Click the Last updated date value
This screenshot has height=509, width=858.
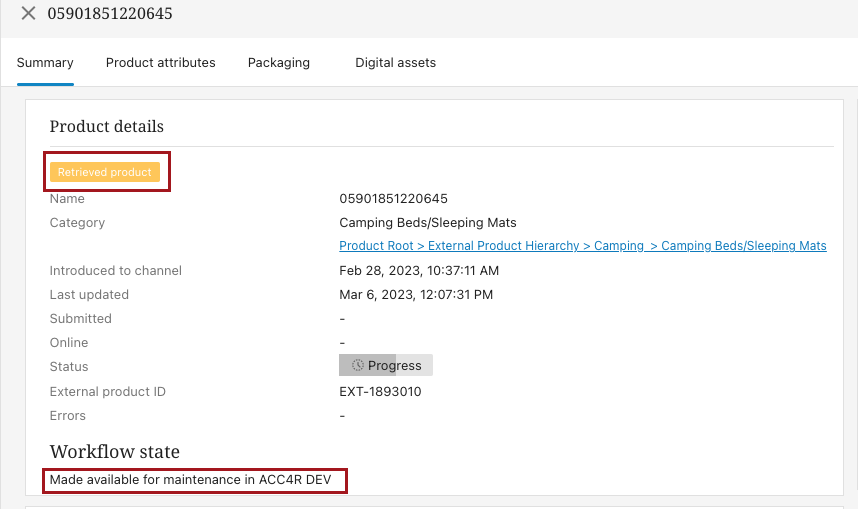tap(416, 295)
